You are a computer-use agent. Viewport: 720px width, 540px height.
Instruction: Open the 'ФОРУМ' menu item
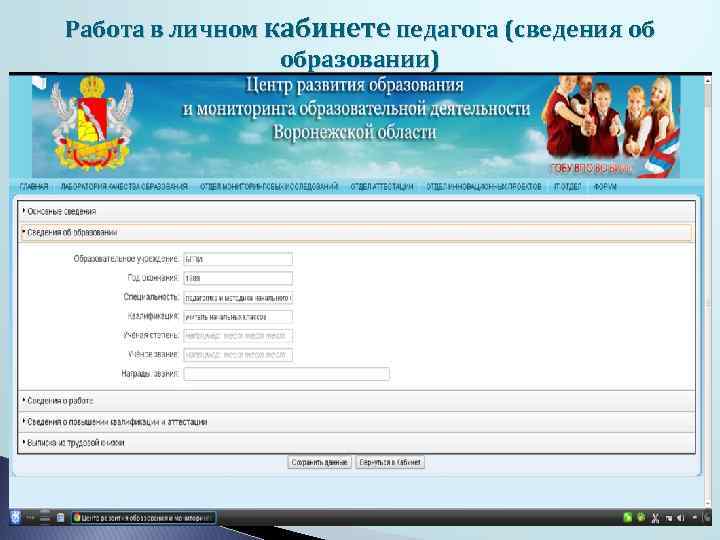pos(605,186)
